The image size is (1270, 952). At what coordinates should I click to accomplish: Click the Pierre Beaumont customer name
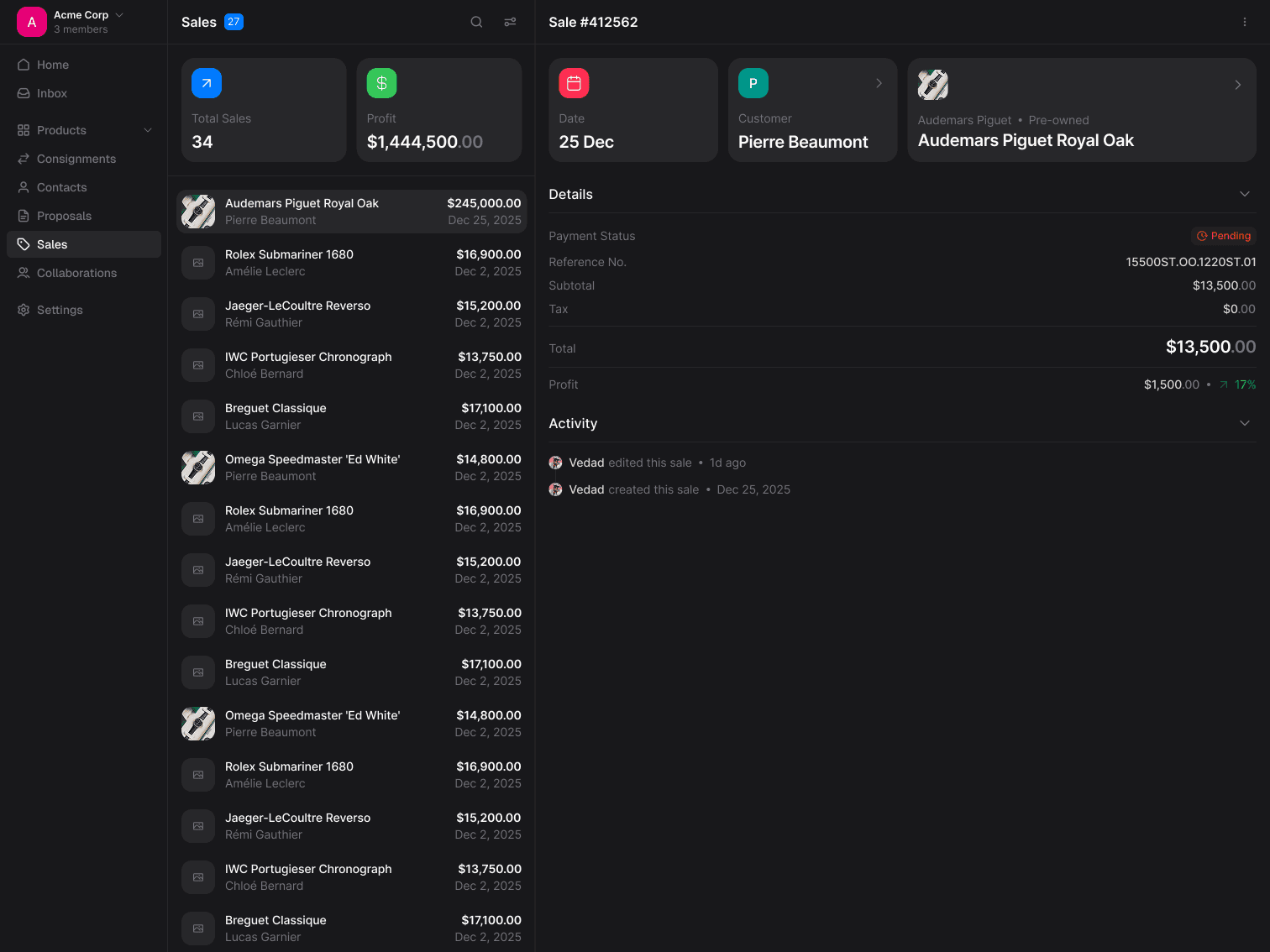(x=803, y=142)
